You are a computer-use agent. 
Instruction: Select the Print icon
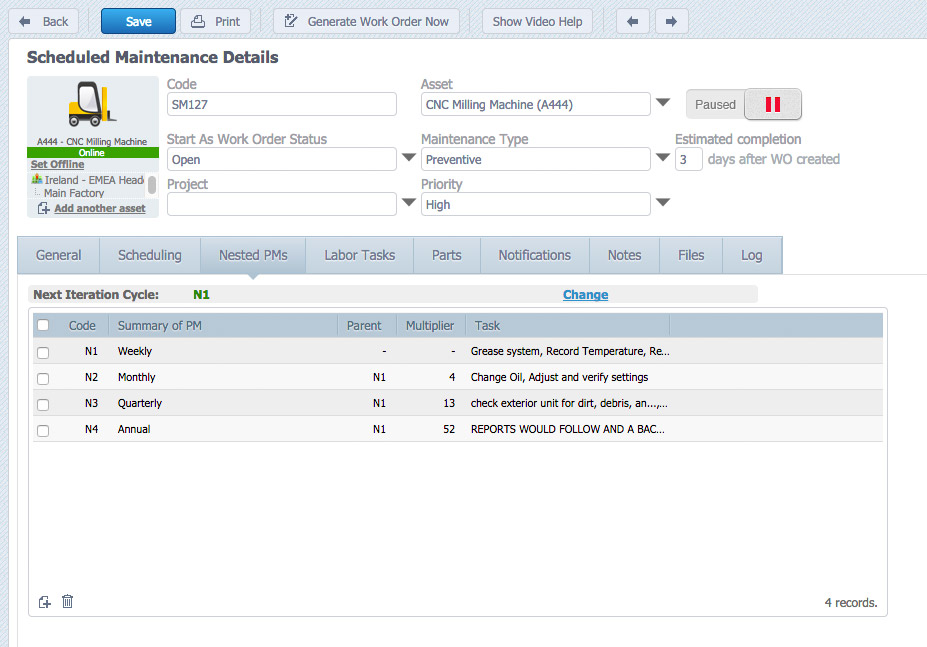click(x=199, y=21)
